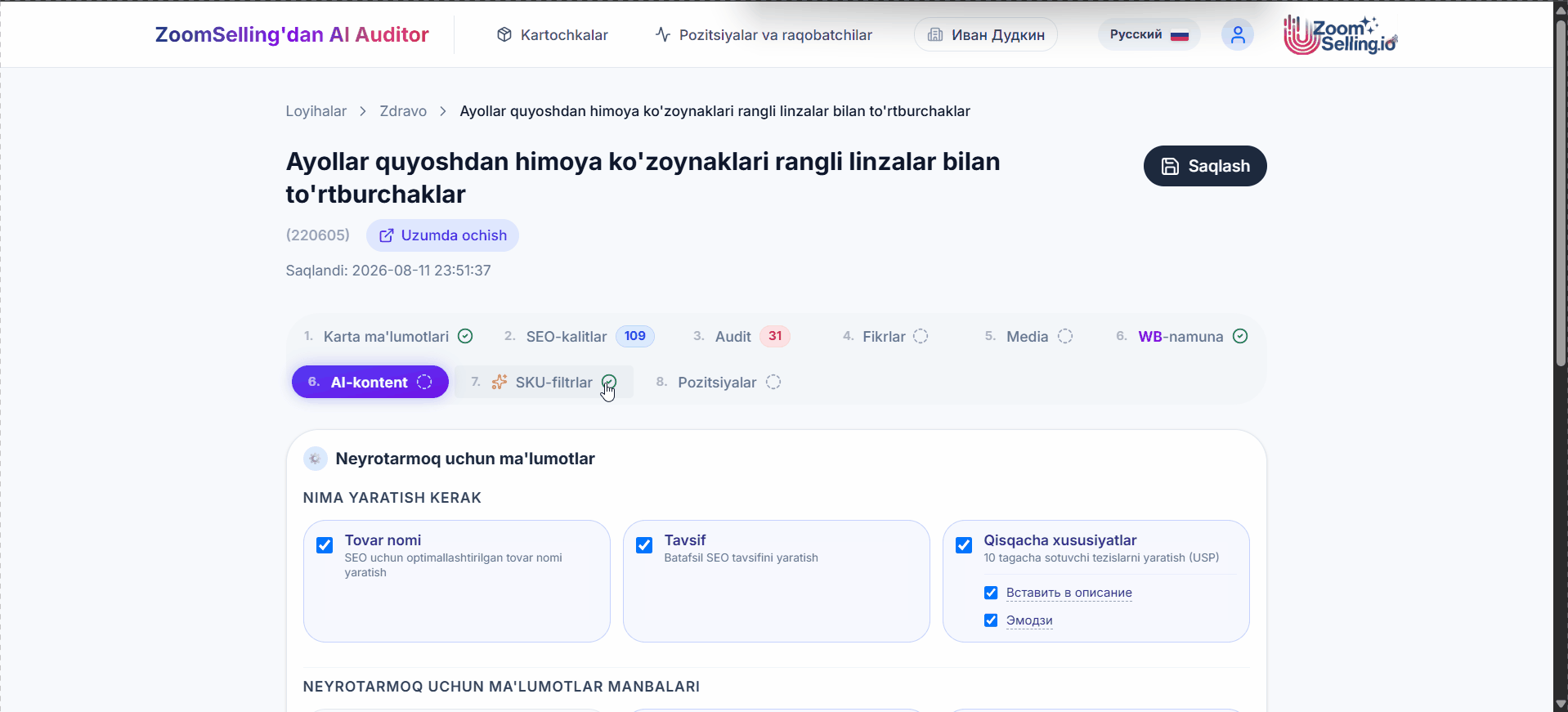Click the blue 109 badge on SEO-kalitlar
The image size is (1568, 712).
coord(635,336)
